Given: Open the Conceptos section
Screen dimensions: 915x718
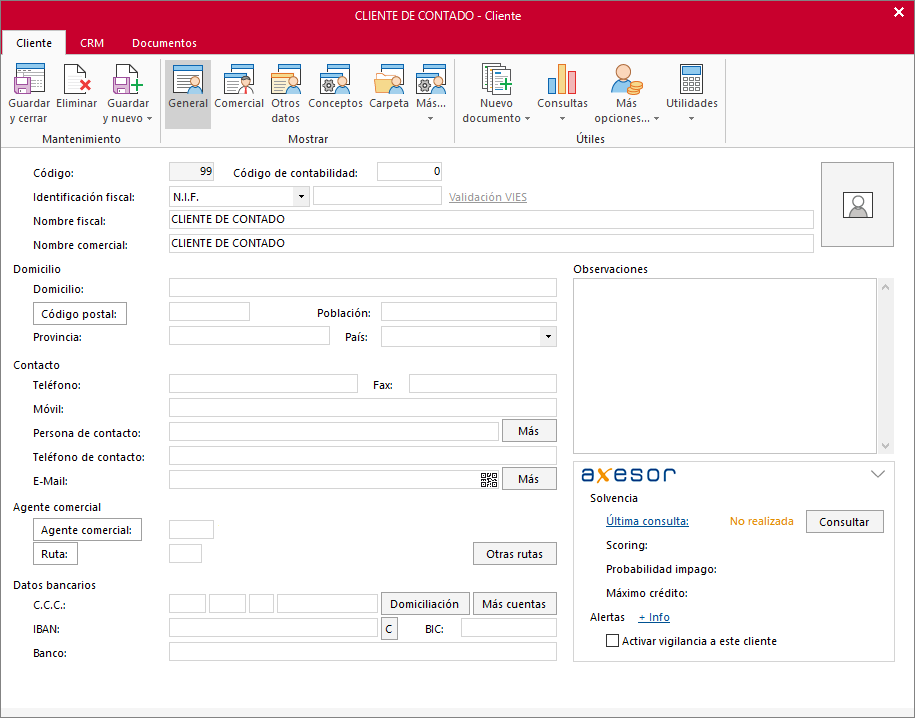Looking at the screenshot, I should [335, 80].
